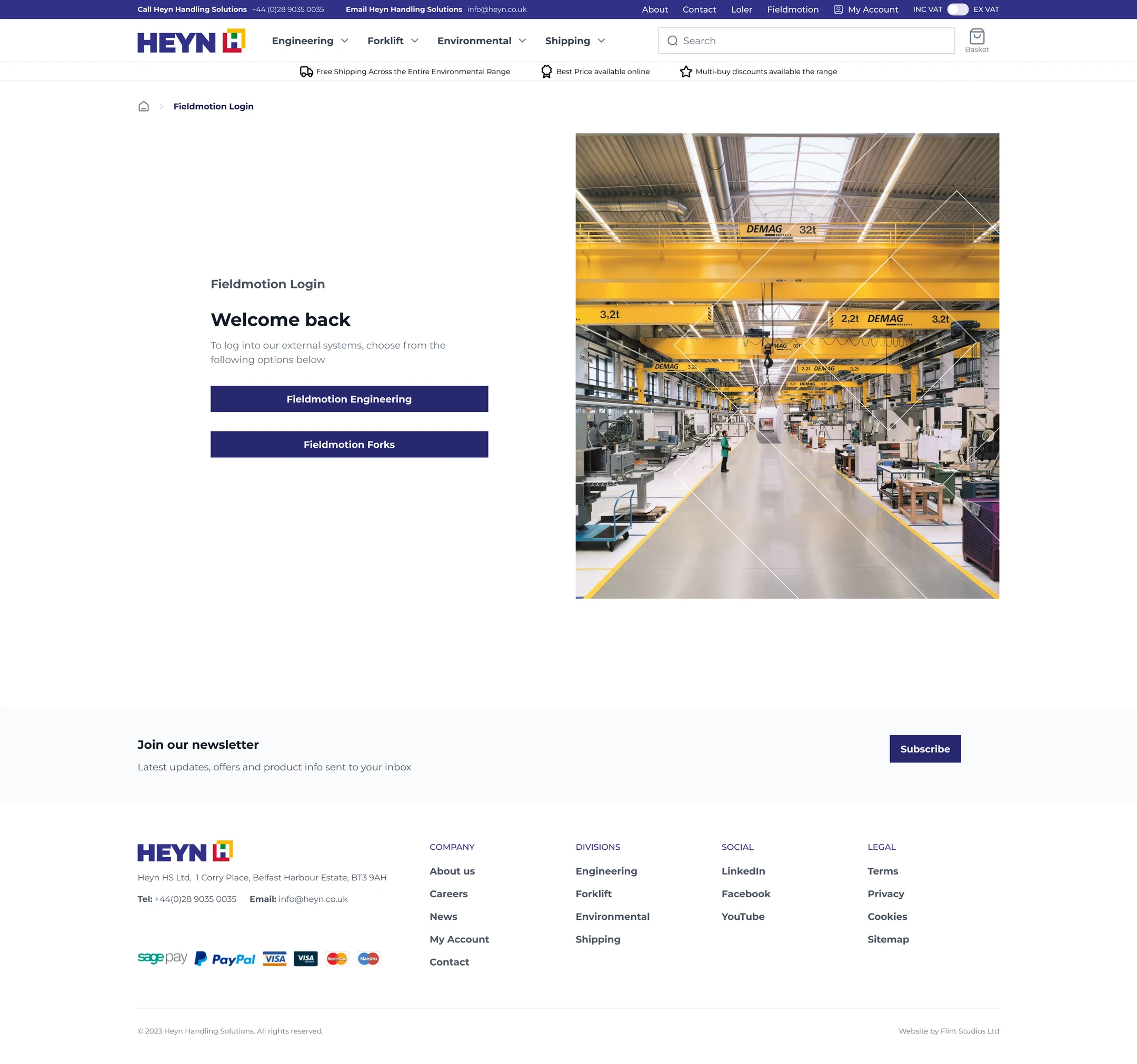1137x1064 pixels.
Task: Click the Basket label text
Action: click(x=977, y=49)
